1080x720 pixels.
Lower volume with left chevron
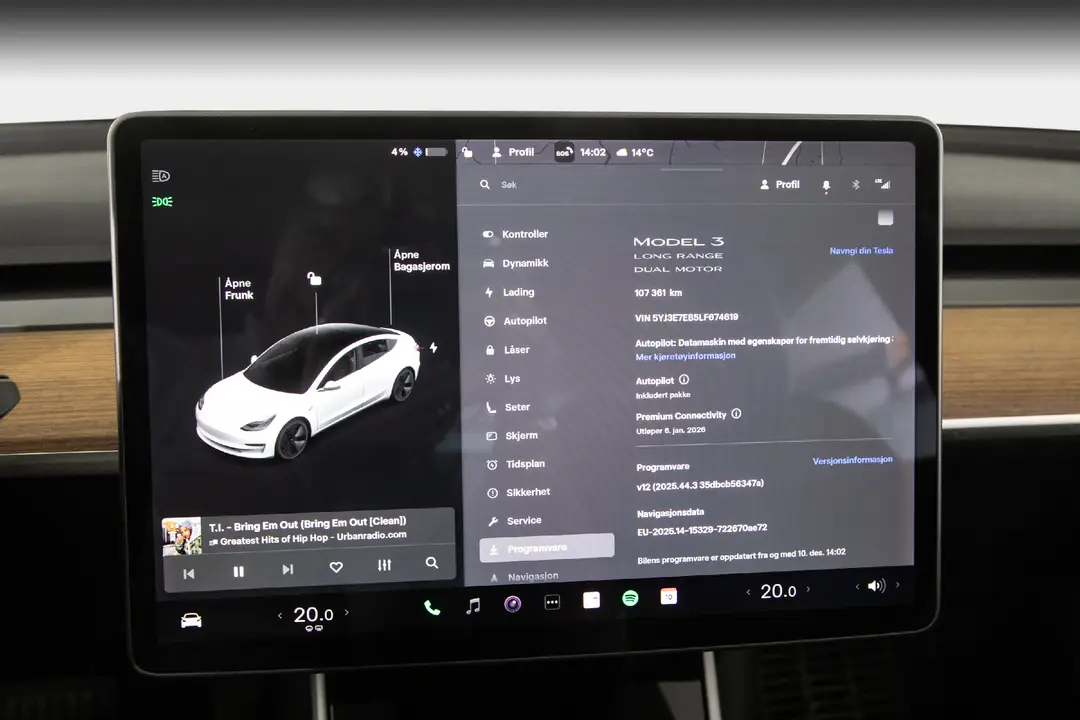pyautogui.click(x=857, y=586)
